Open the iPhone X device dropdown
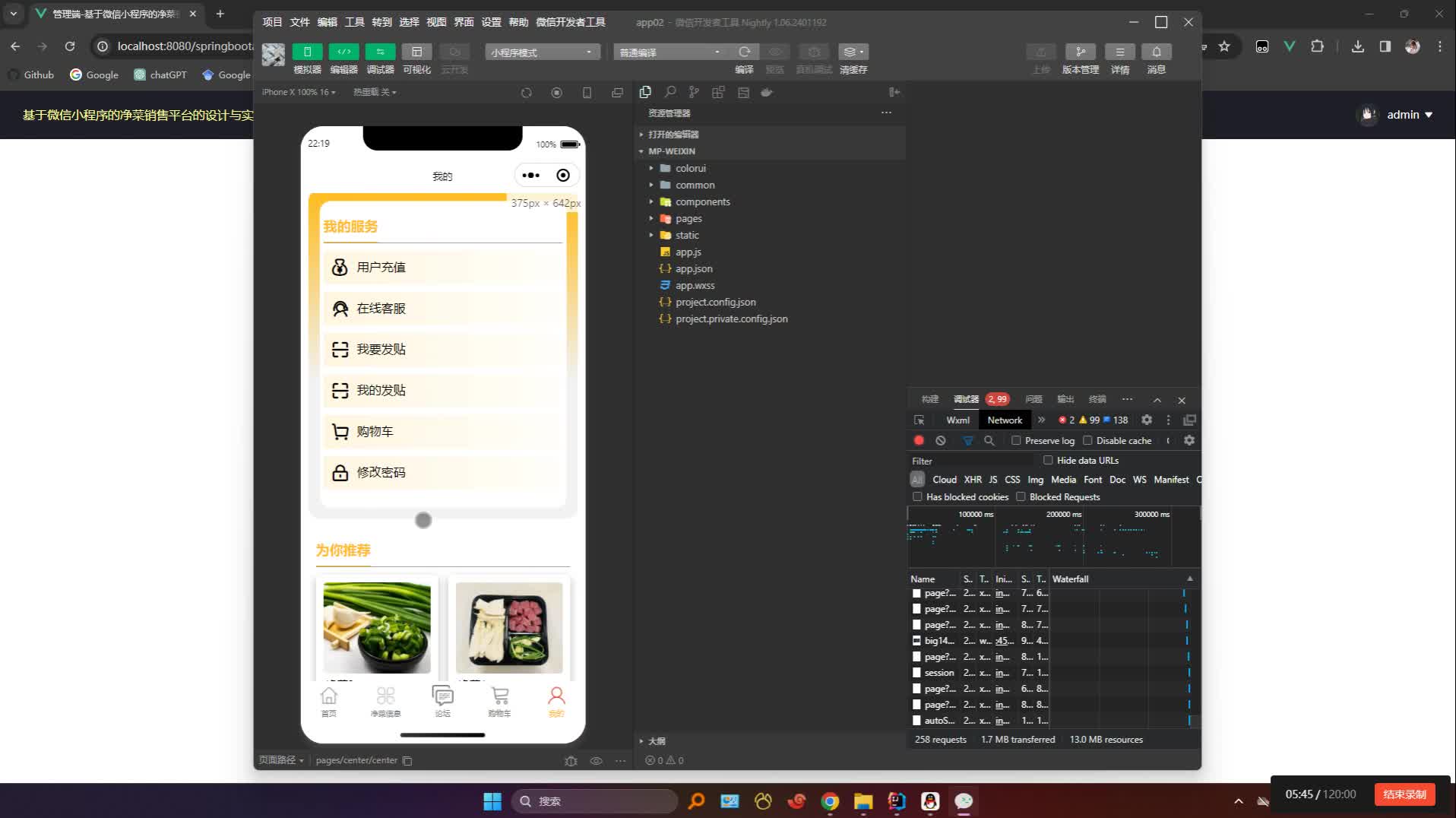The width and height of the screenshot is (1456, 818). tap(299, 92)
